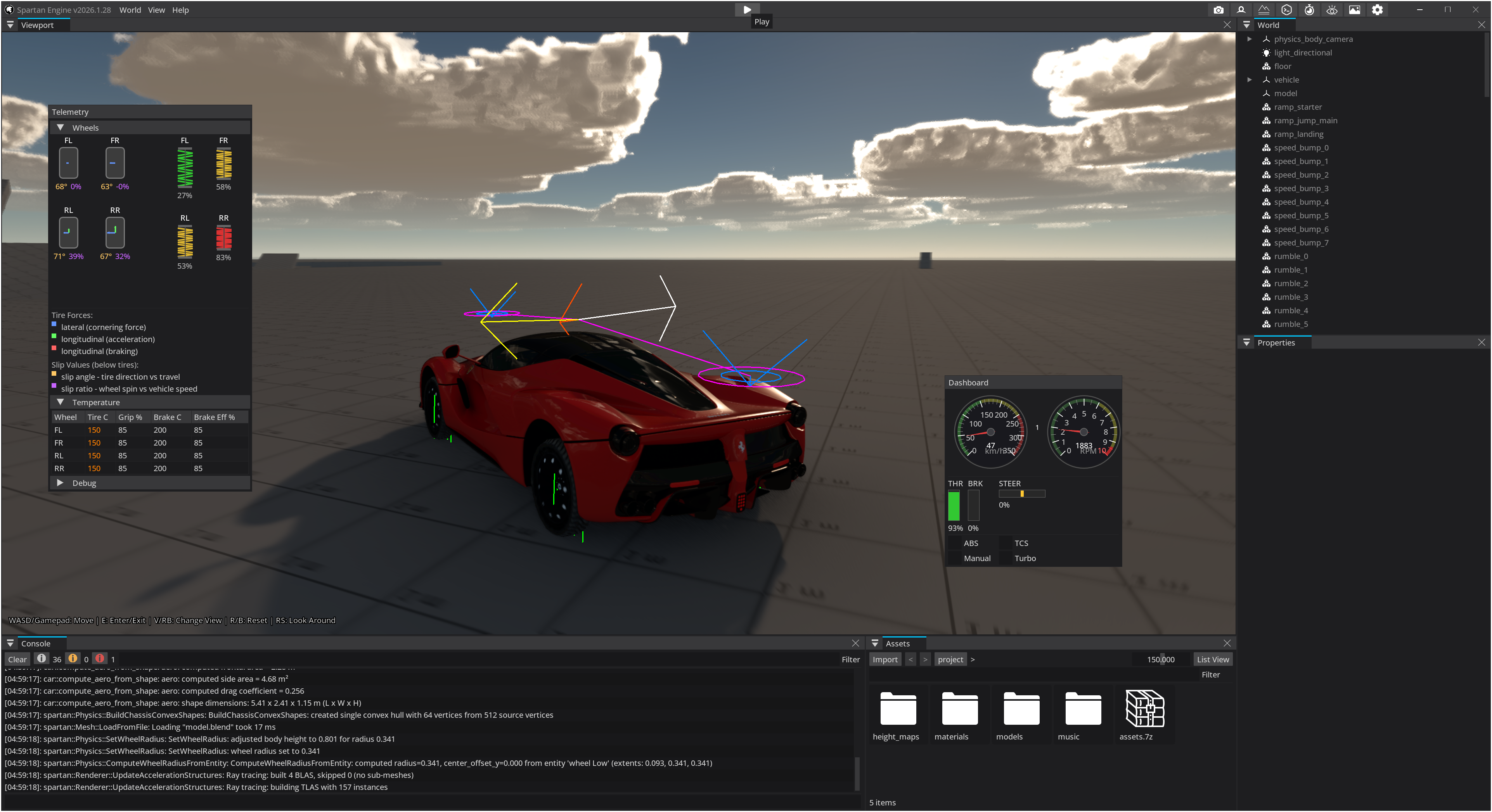Open the picture texture viewer icon

(x=1354, y=10)
